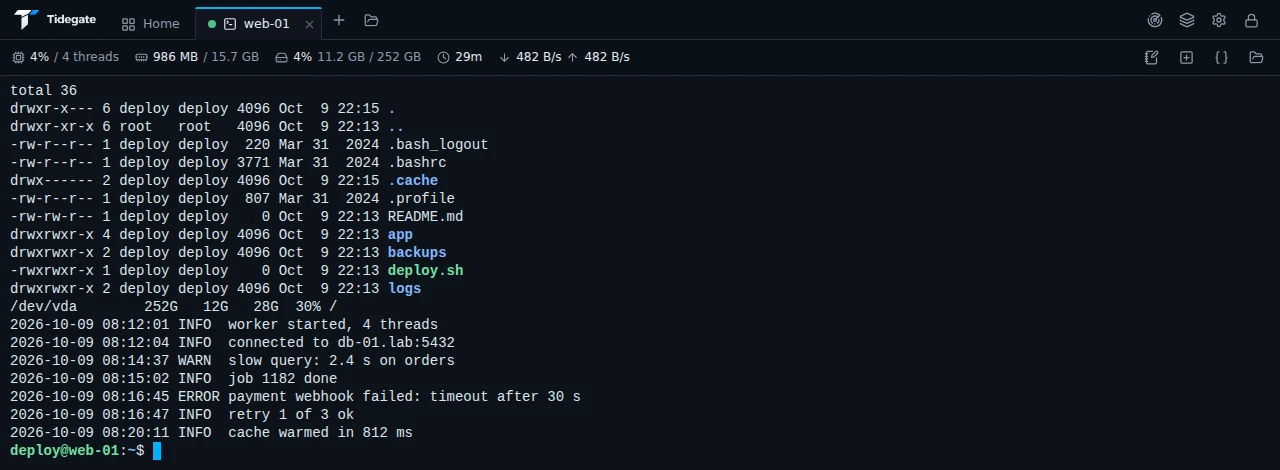Image resolution: width=1280 pixels, height=470 pixels.
Task: Click the disk drive icon
Action: pyautogui.click(x=281, y=57)
